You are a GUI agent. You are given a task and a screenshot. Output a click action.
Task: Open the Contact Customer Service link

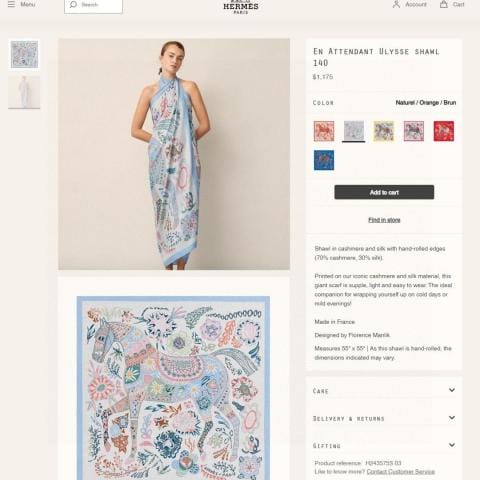tap(401, 472)
